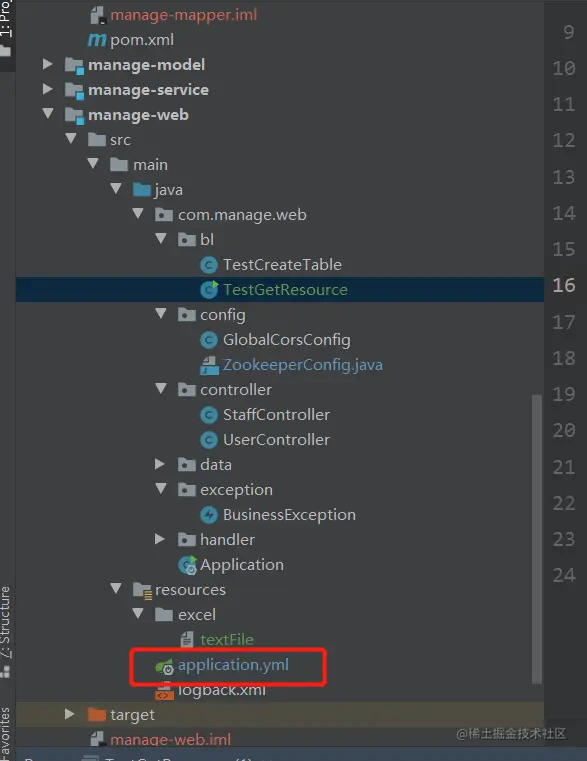The image size is (587, 761).
Task: Select the UserController class
Action: (x=276, y=440)
